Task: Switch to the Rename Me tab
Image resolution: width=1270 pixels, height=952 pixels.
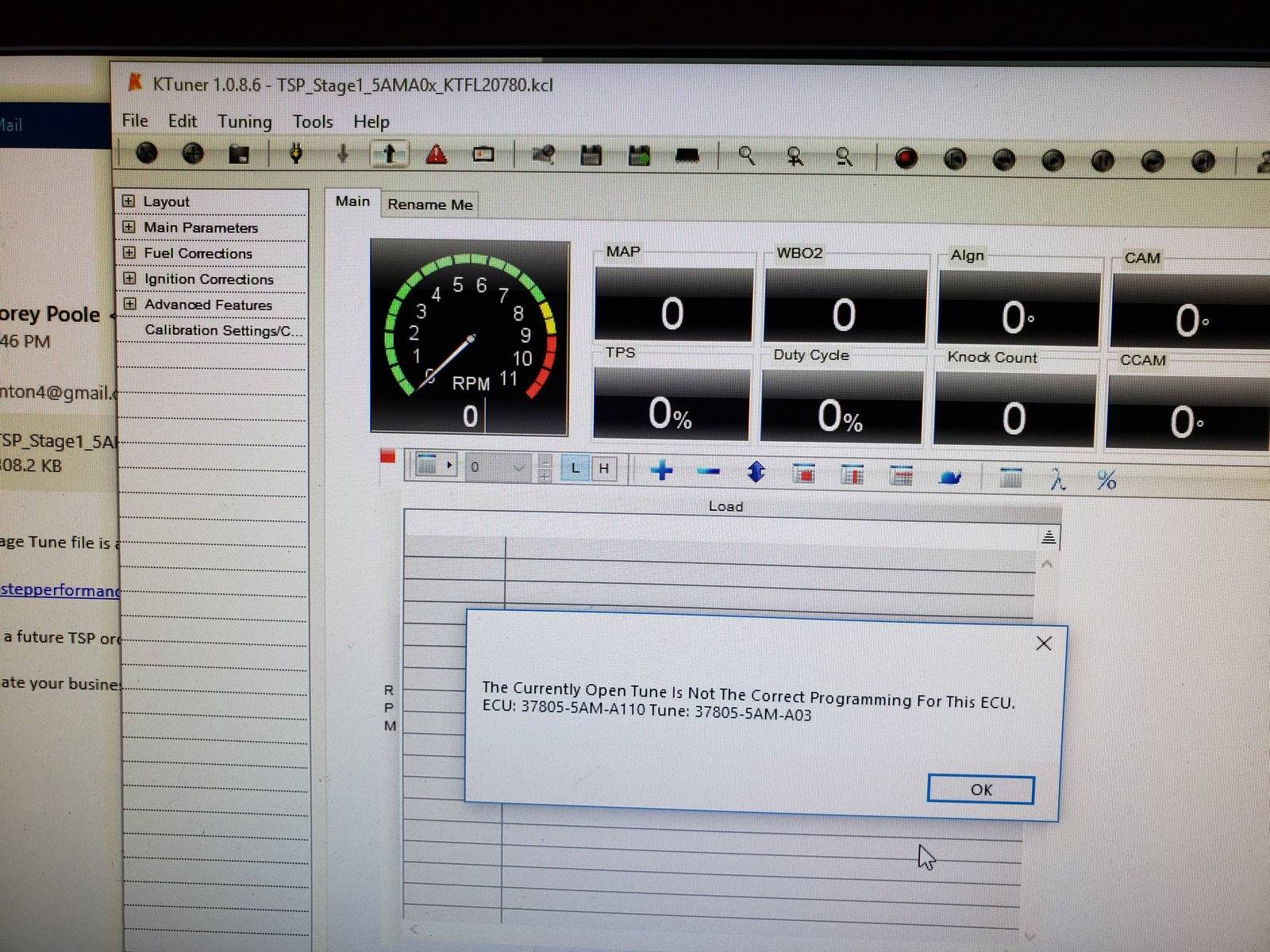Action: point(429,205)
